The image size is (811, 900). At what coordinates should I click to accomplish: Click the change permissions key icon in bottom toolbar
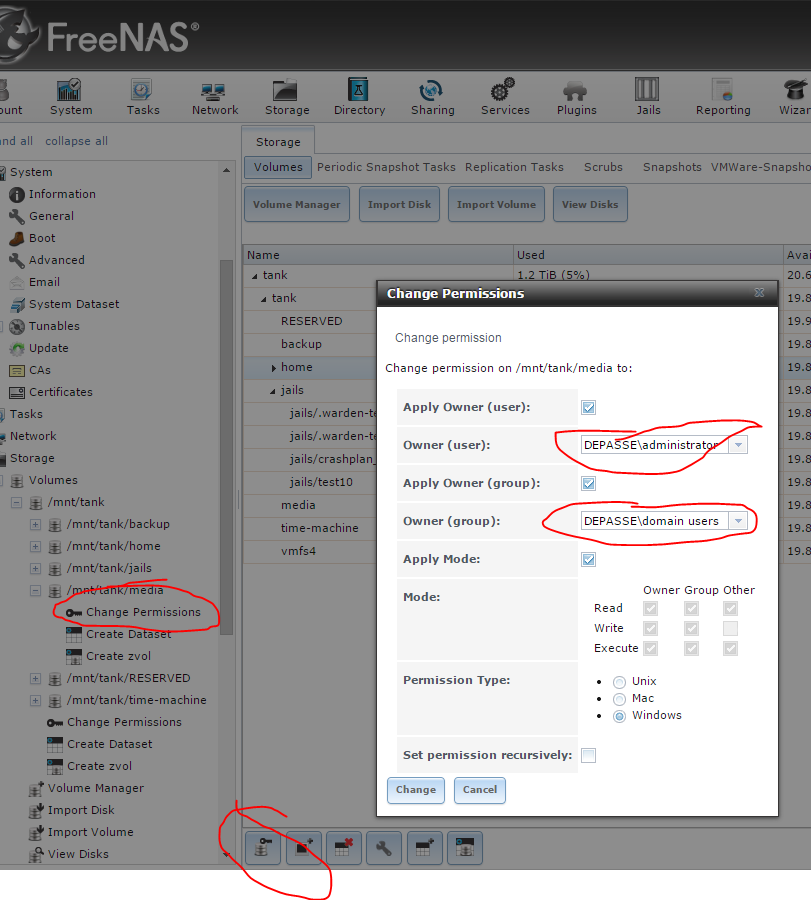tap(263, 848)
